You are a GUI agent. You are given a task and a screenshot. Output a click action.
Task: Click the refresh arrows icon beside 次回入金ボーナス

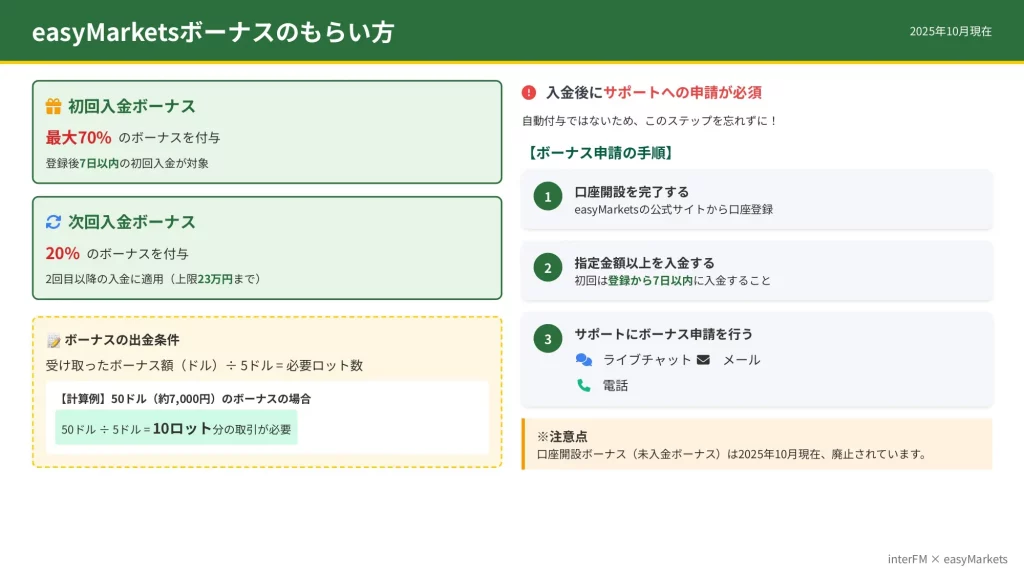click(54, 222)
